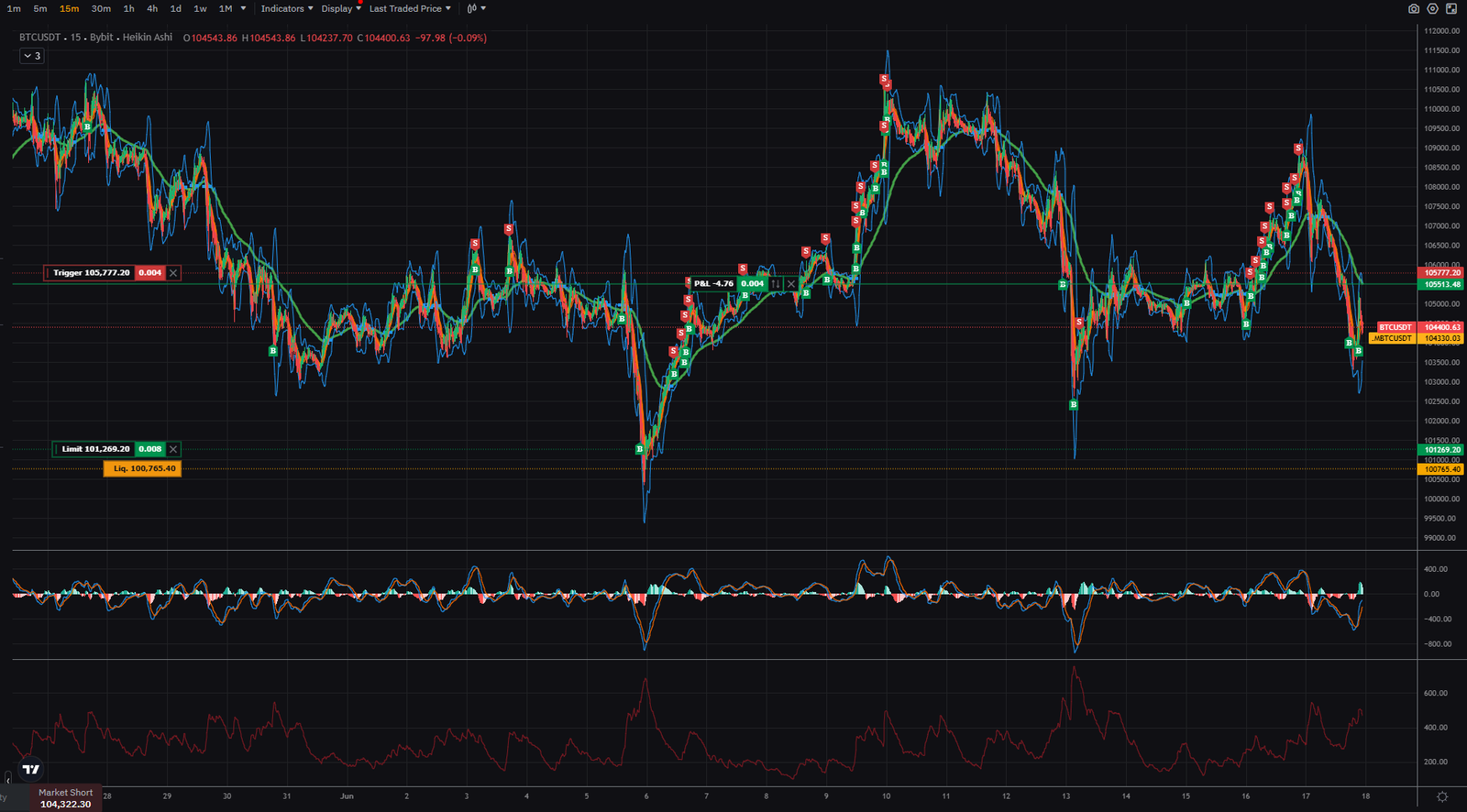The width and height of the screenshot is (1467, 812).
Task: Close the position via the X beside P&L -4.76
Action: pos(791,284)
